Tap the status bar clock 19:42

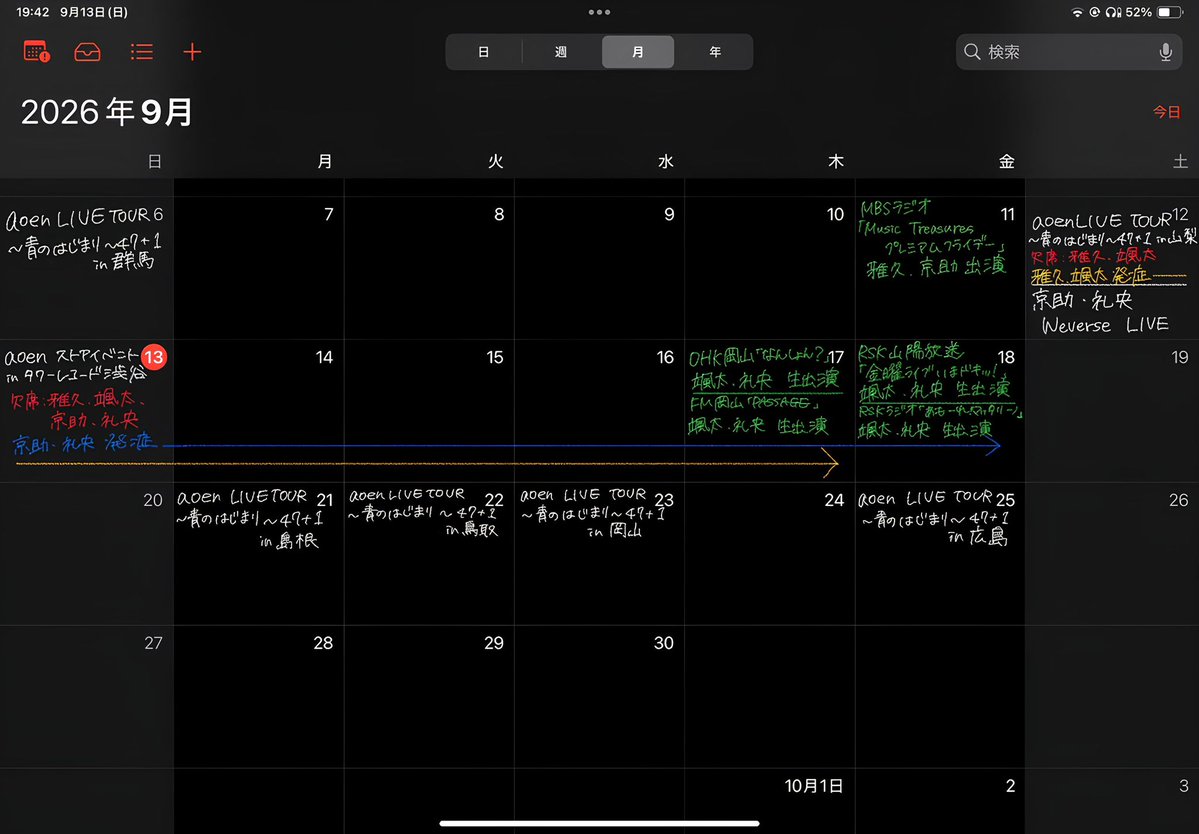[x=32, y=12]
